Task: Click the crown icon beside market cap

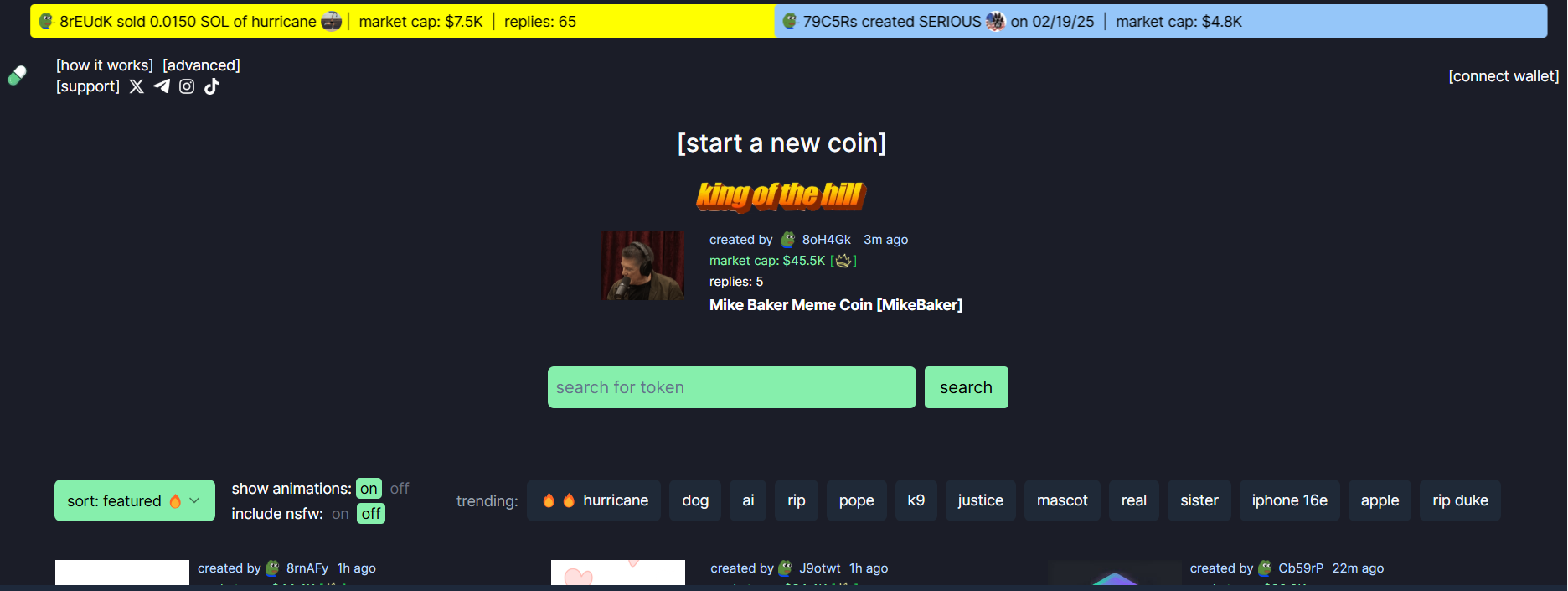Action: pyautogui.click(x=843, y=261)
